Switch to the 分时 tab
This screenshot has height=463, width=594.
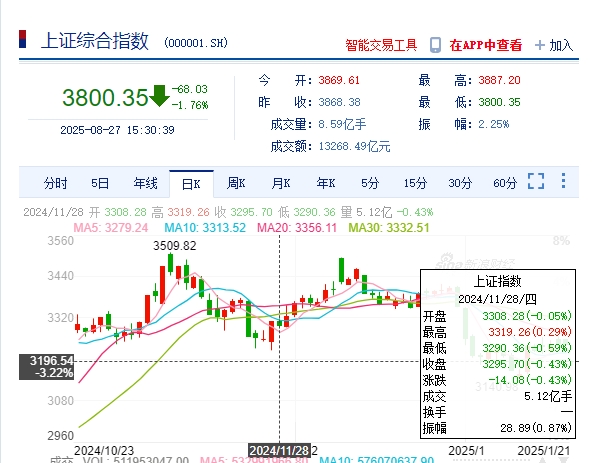coord(55,183)
